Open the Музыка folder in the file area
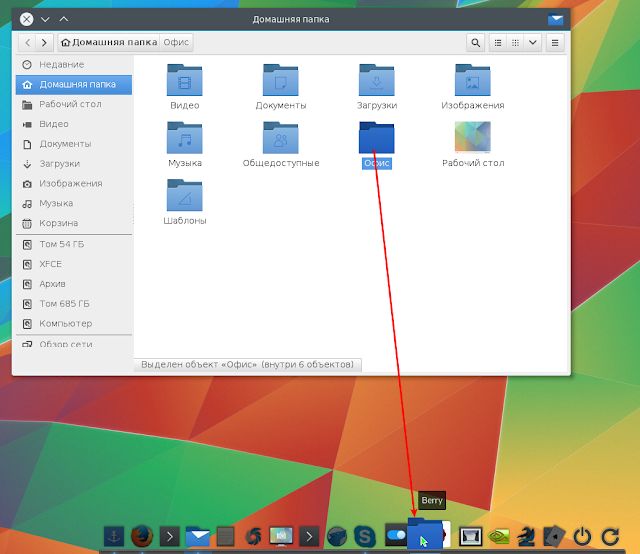Viewport: 640px width, 554px height. pos(184,145)
